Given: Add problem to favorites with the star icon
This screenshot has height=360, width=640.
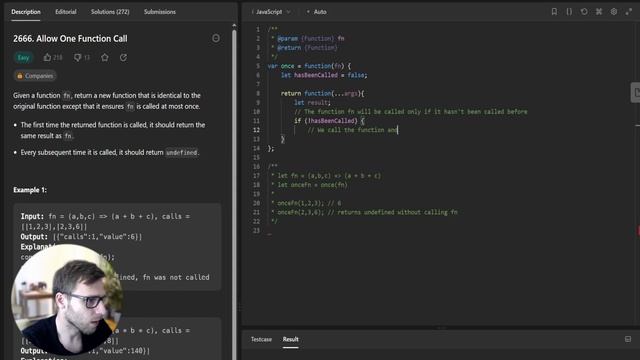Looking at the screenshot, I should click(105, 58).
